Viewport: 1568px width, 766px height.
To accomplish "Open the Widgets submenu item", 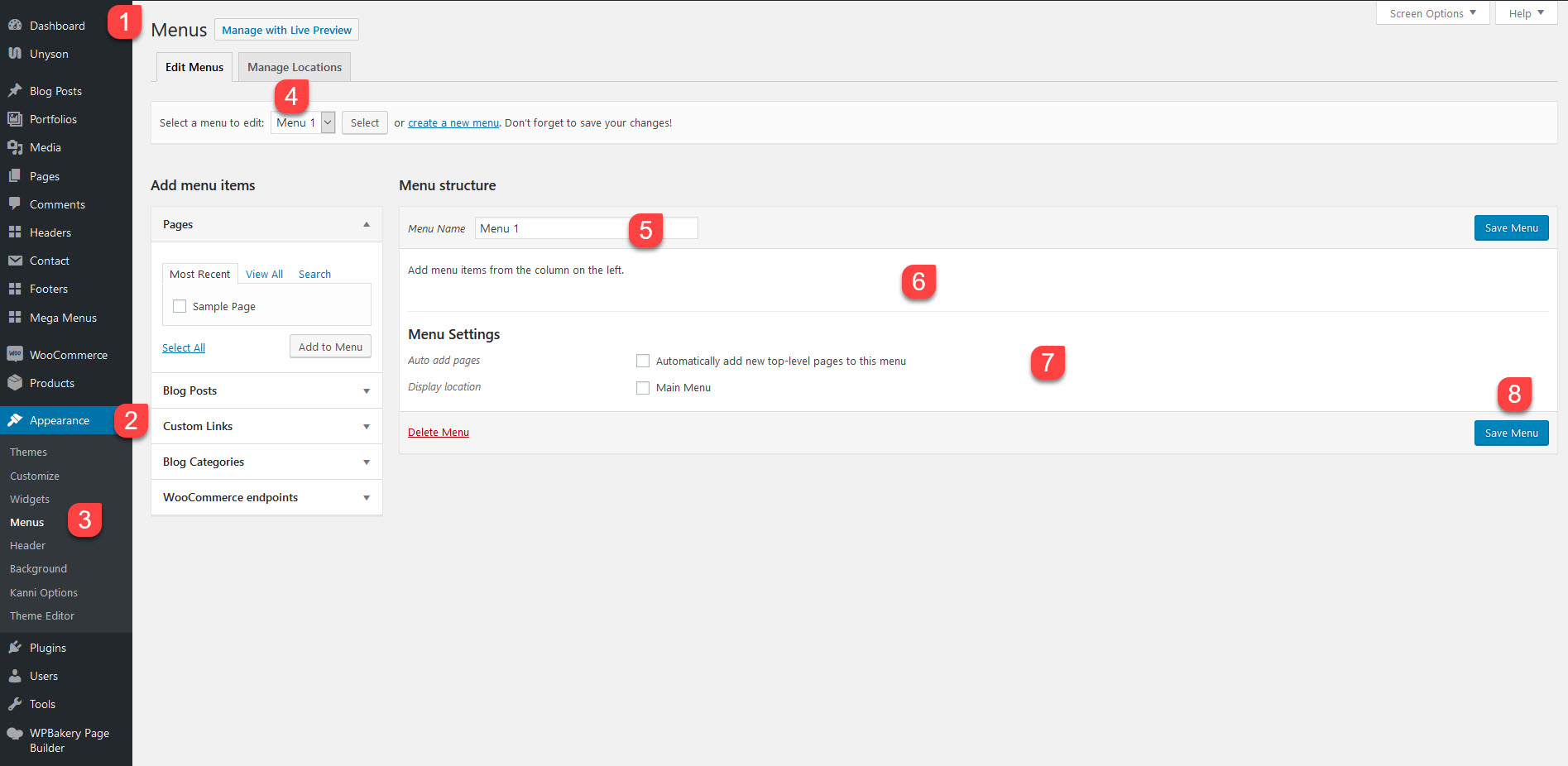I will pos(30,499).
